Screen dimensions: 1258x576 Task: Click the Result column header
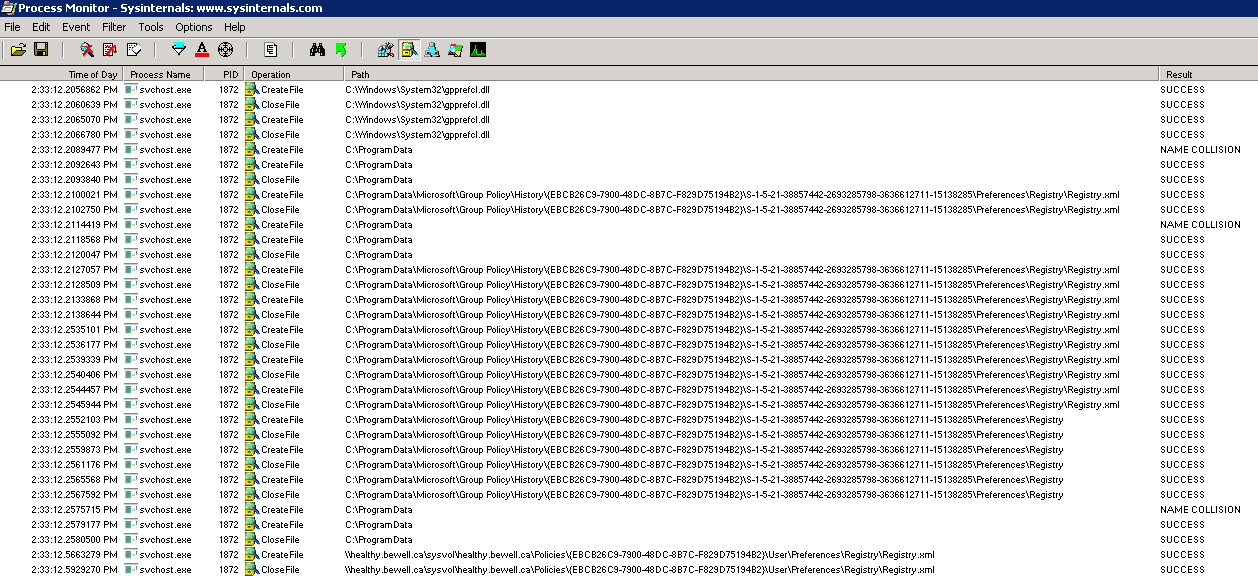point(1179,75)
